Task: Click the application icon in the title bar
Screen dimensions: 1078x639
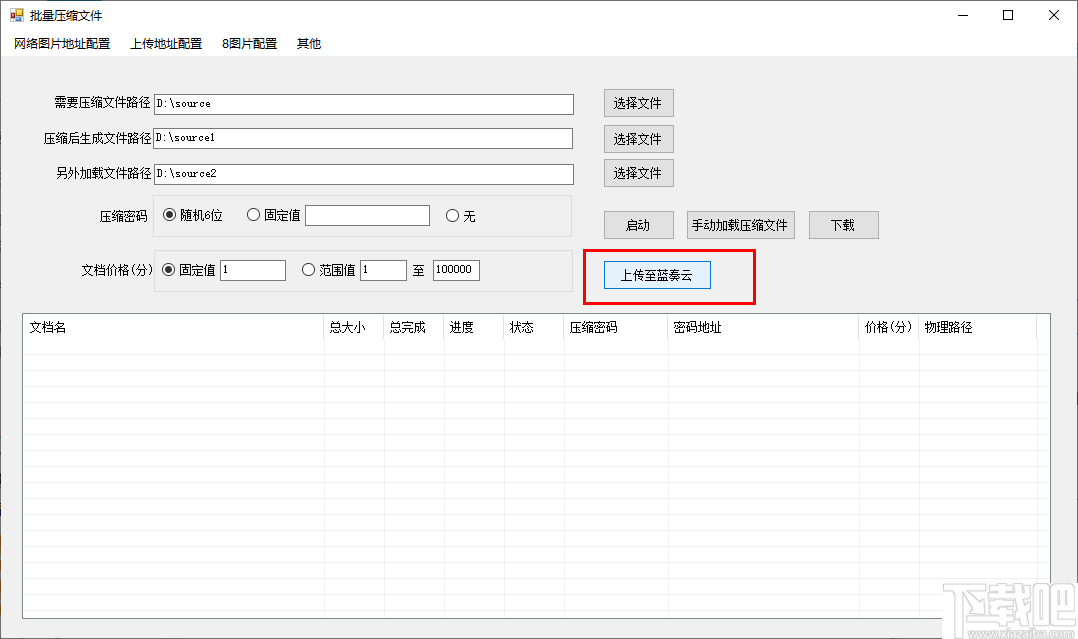Action: pyautogui.click(x=15, y=15)
